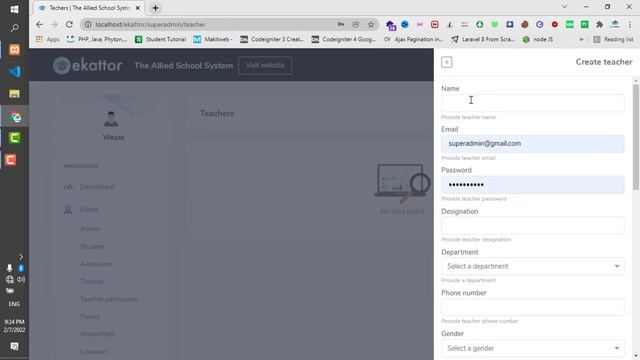Open Codeigniter 3 Create bookmark

(272, 39)
